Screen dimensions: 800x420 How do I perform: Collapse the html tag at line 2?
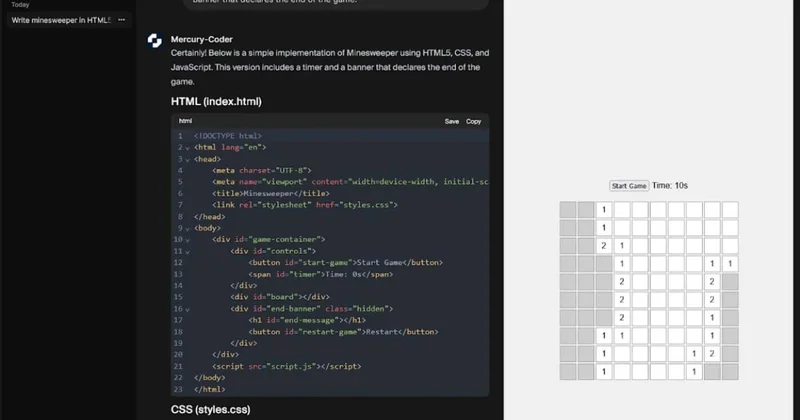click(x=187, y=147)
